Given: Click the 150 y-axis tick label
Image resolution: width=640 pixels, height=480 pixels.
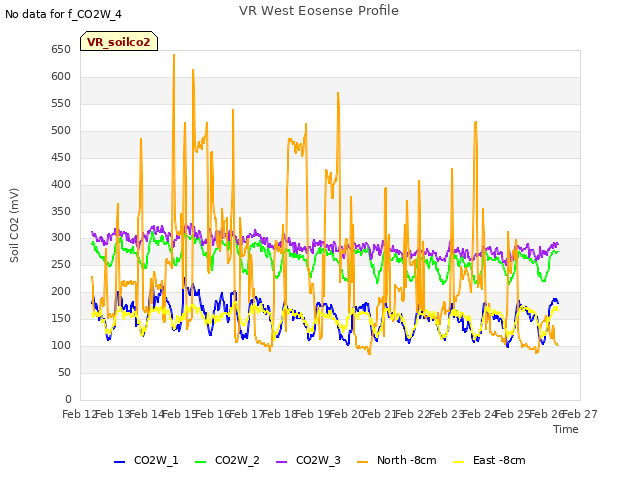Looking at the screenshot, I should click(61, 318).
